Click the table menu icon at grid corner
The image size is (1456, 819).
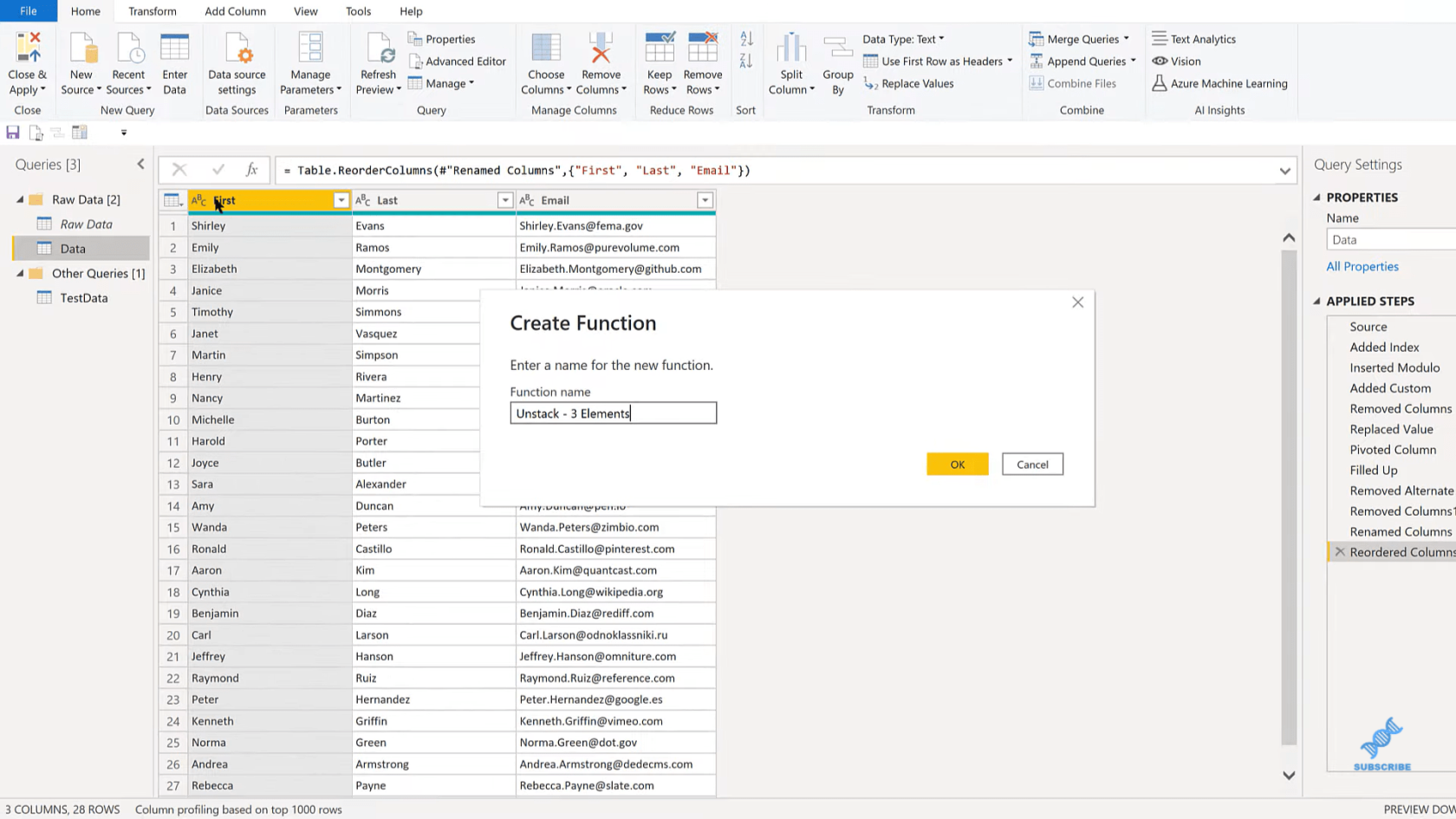172,200
